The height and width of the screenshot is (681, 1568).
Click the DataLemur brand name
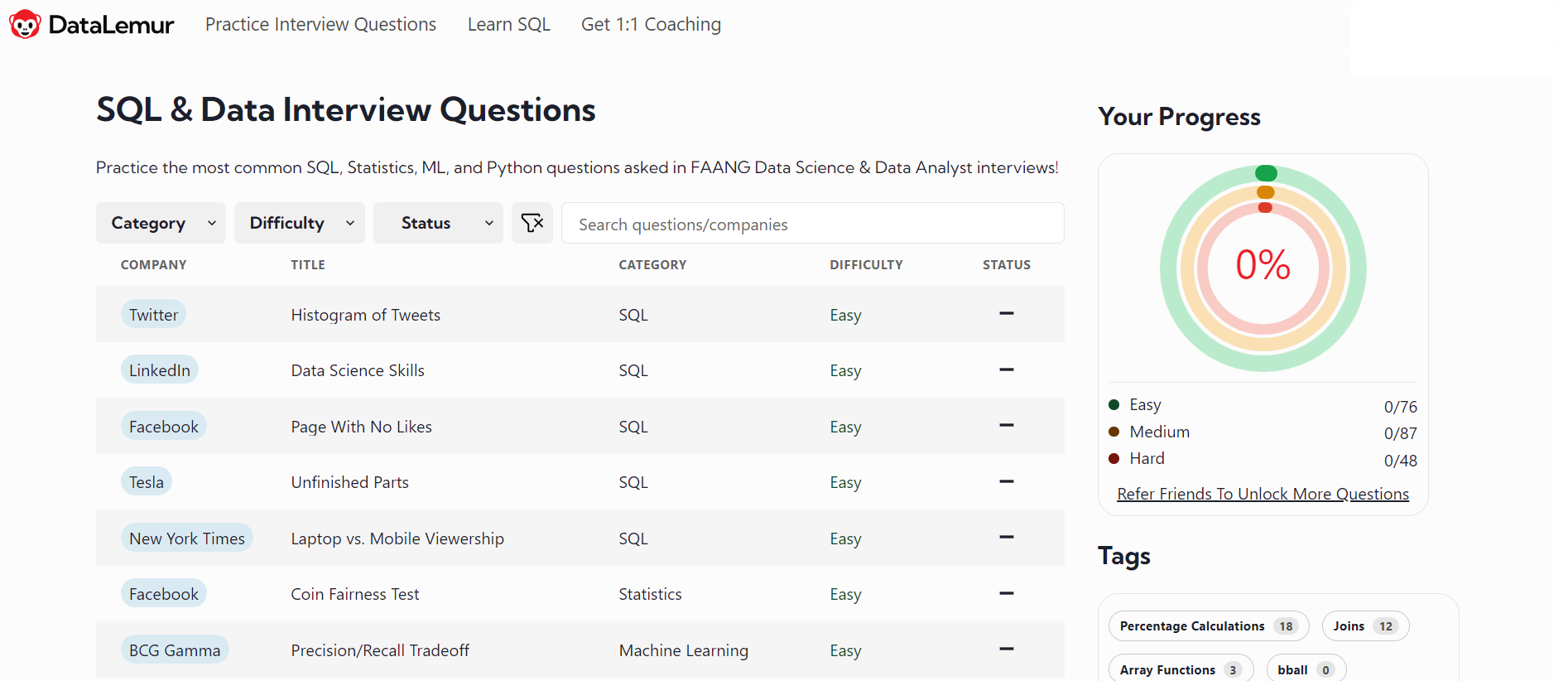pyautogui.click(x=111, y=25)
